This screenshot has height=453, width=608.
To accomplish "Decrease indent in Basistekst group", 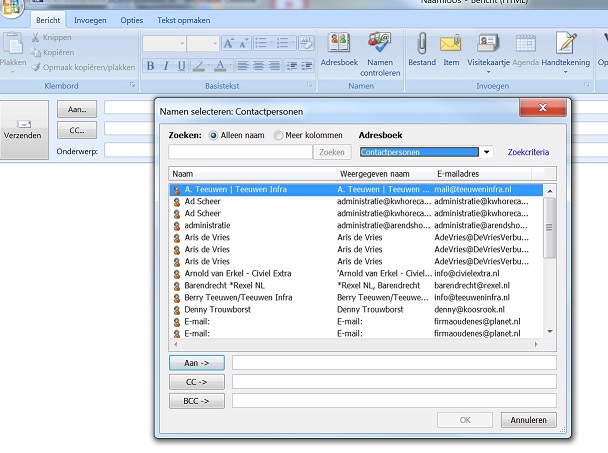I will (x=291, y=66).
